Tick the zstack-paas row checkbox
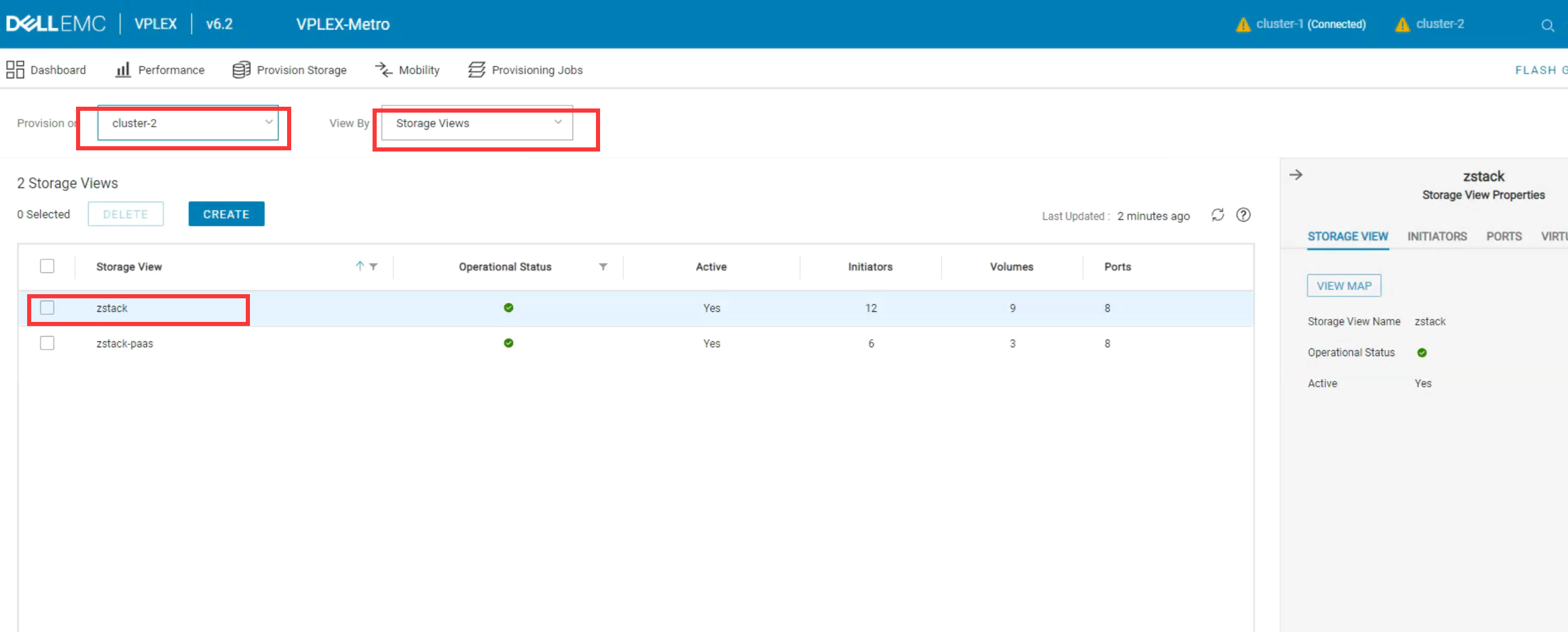Viewport: 1568px width, 632px height. (47, 343)
